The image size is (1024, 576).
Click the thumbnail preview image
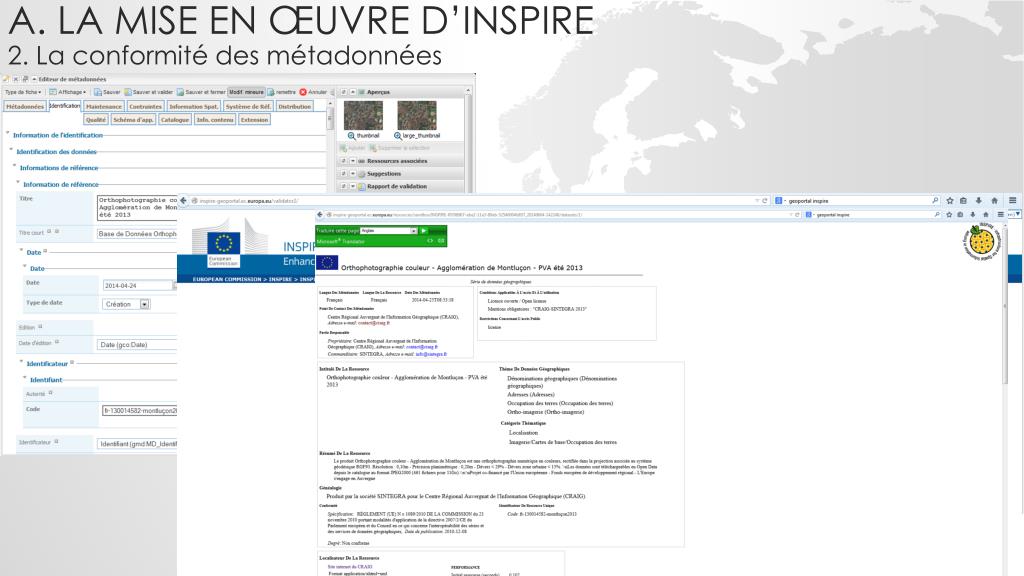tap(363, 116)
